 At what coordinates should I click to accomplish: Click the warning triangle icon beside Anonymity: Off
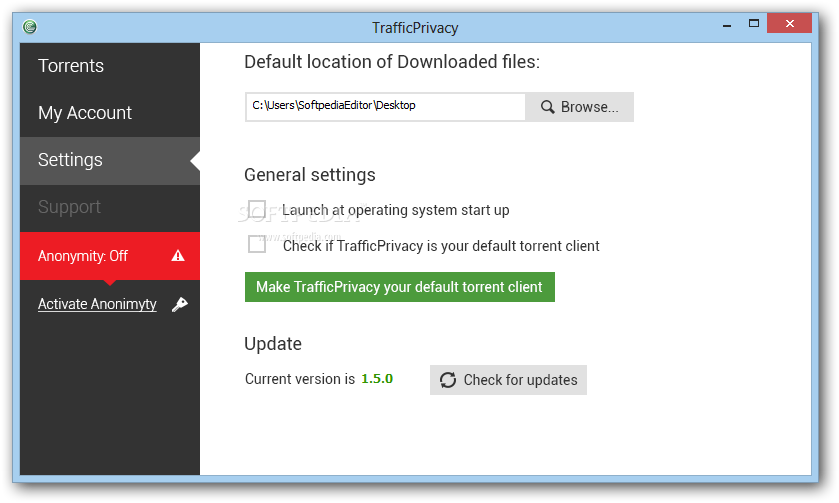(178, 256)
